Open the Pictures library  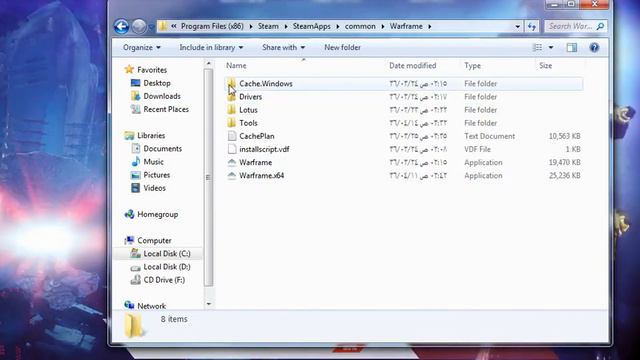(156, 175)
